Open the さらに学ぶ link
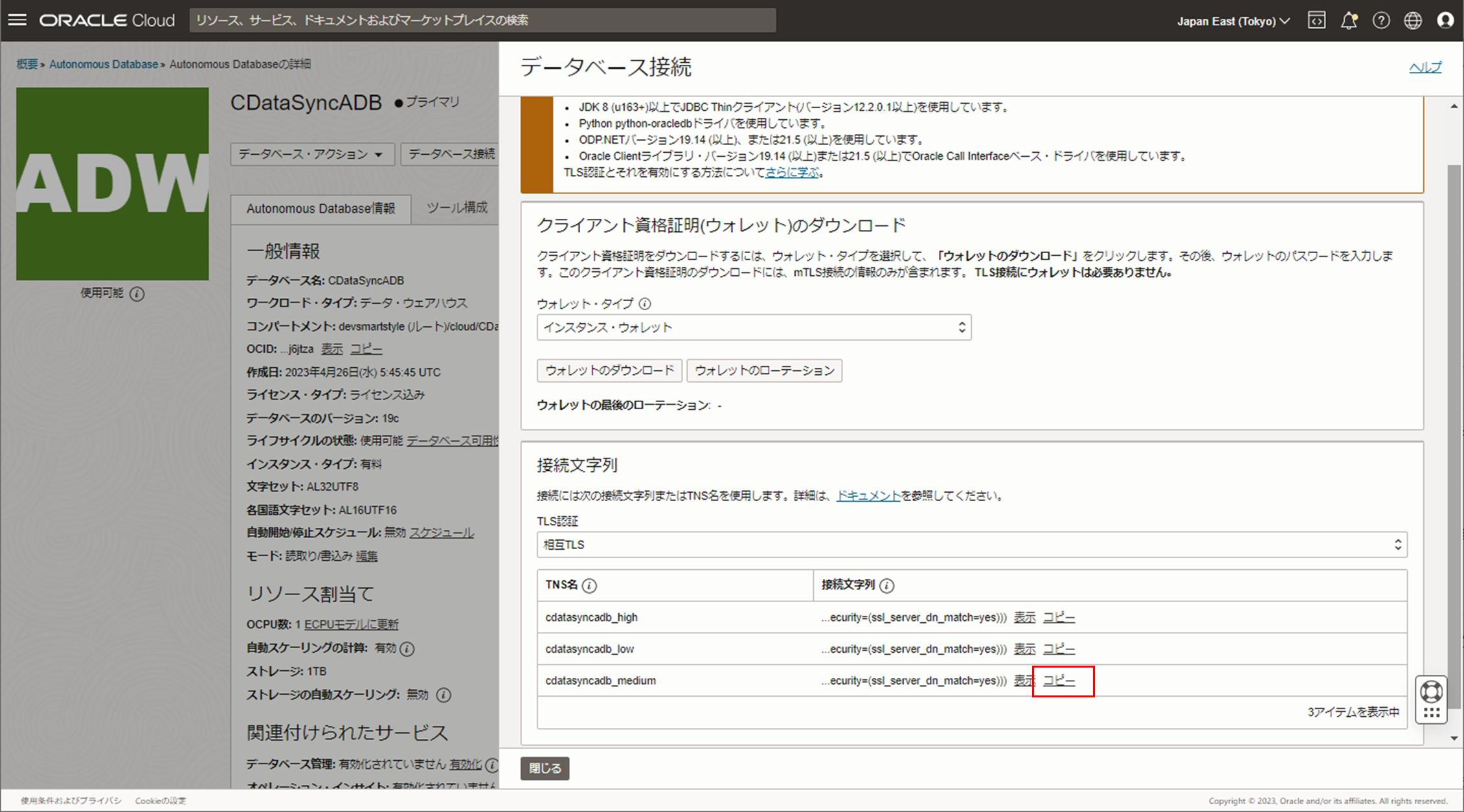Image resolution: width=1464 pixels, height=812 pixels. click(792, 172)
